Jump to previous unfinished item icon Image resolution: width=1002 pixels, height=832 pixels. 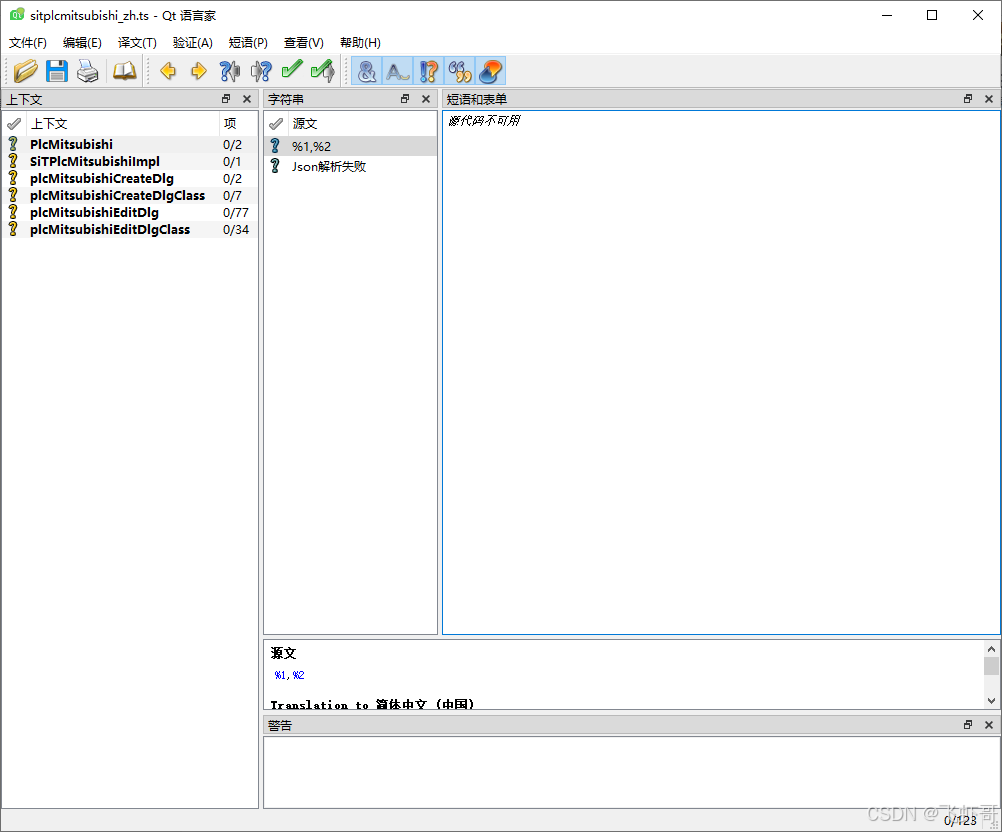pyautogui.click(x=229, y=71)
